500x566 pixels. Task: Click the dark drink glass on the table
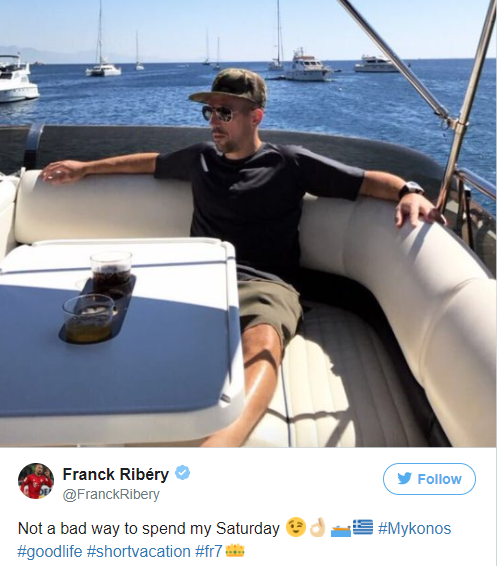pos(111,274)
